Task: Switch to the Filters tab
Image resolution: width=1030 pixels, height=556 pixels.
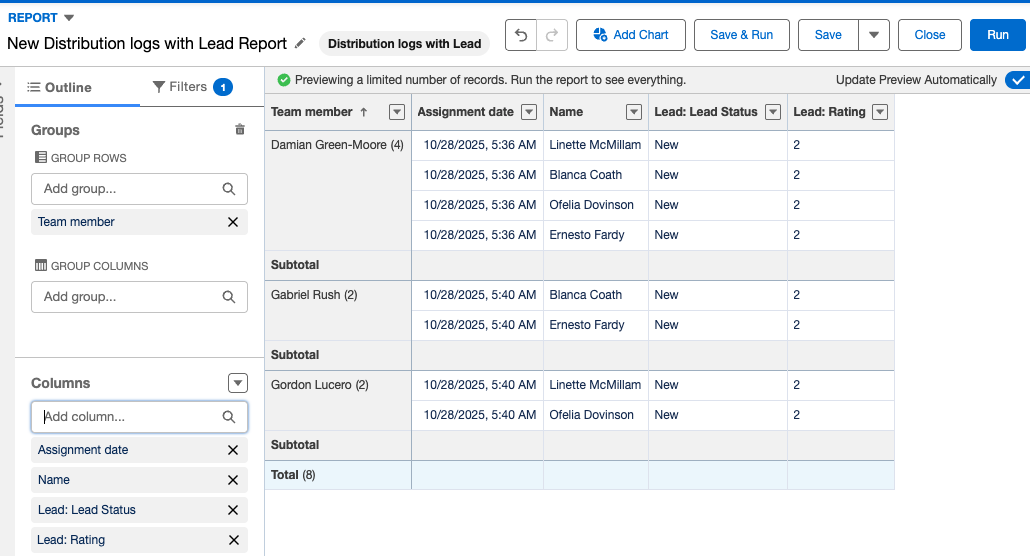Action: pyautogui.click(x=192, y=87)
